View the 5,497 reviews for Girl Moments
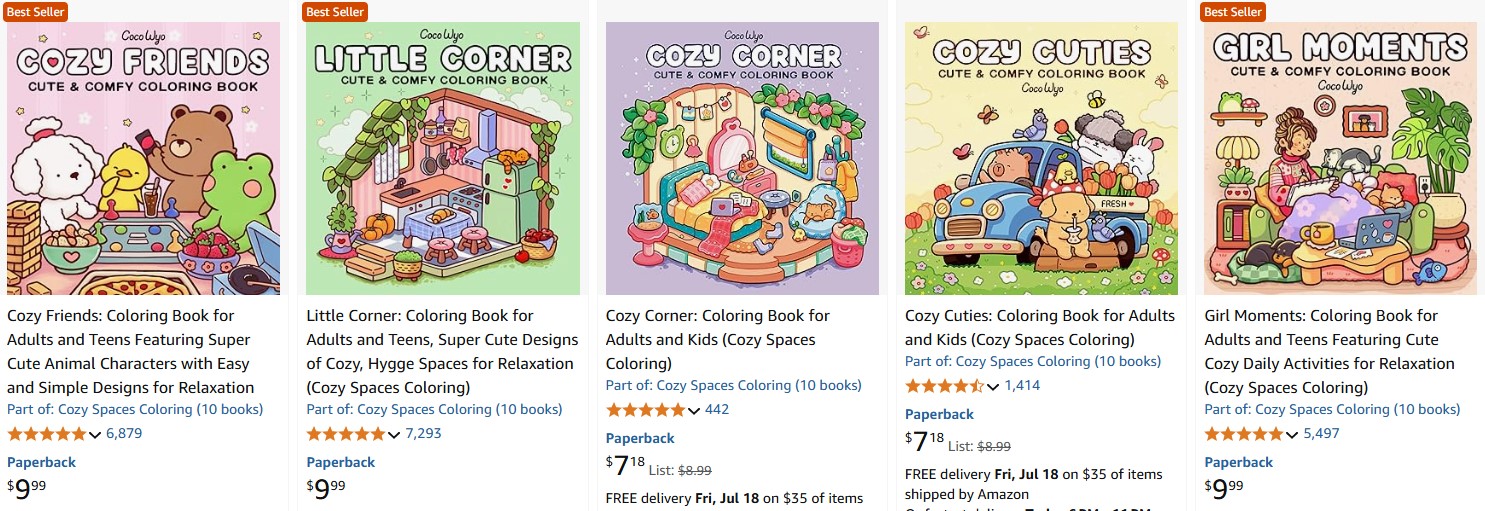 coord(1321,434)
